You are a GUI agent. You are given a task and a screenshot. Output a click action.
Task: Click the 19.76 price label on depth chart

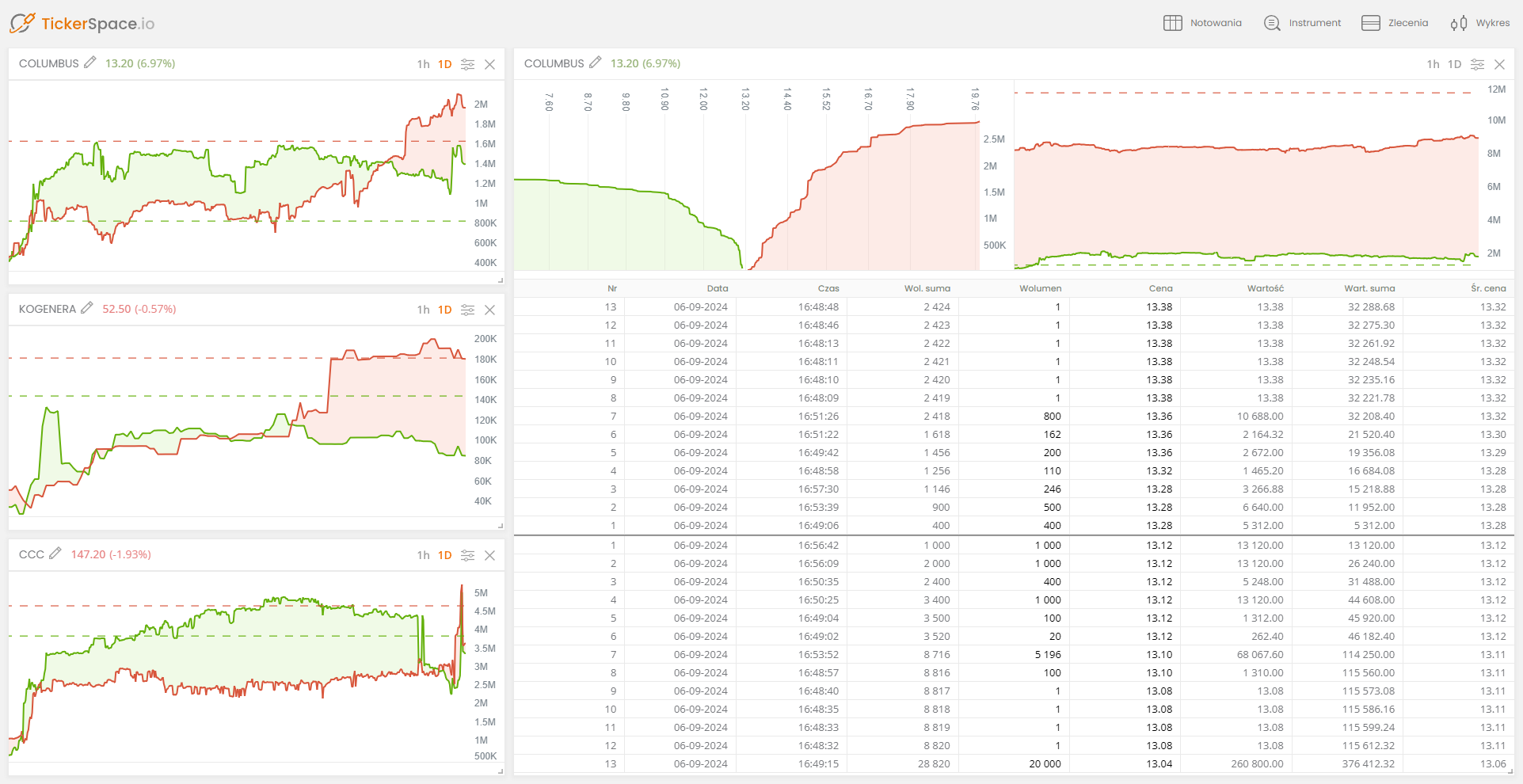[975, 99]
